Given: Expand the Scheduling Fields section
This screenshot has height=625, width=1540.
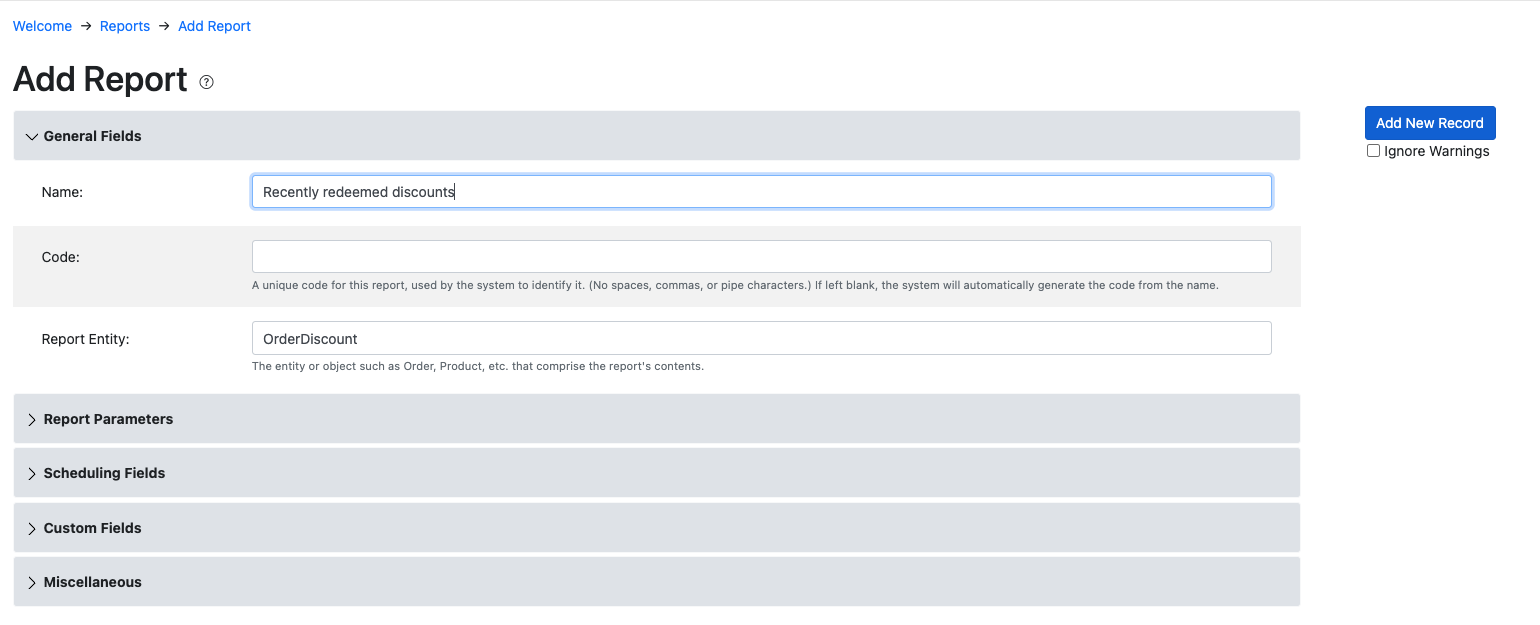Looking at the screenshot, I should 656,473.
